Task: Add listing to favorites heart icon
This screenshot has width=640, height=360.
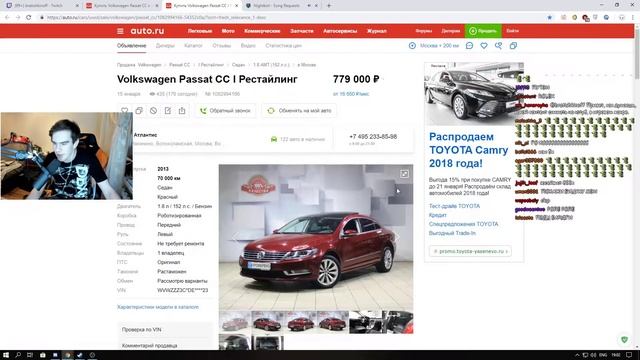Action: tap(124, 111)
